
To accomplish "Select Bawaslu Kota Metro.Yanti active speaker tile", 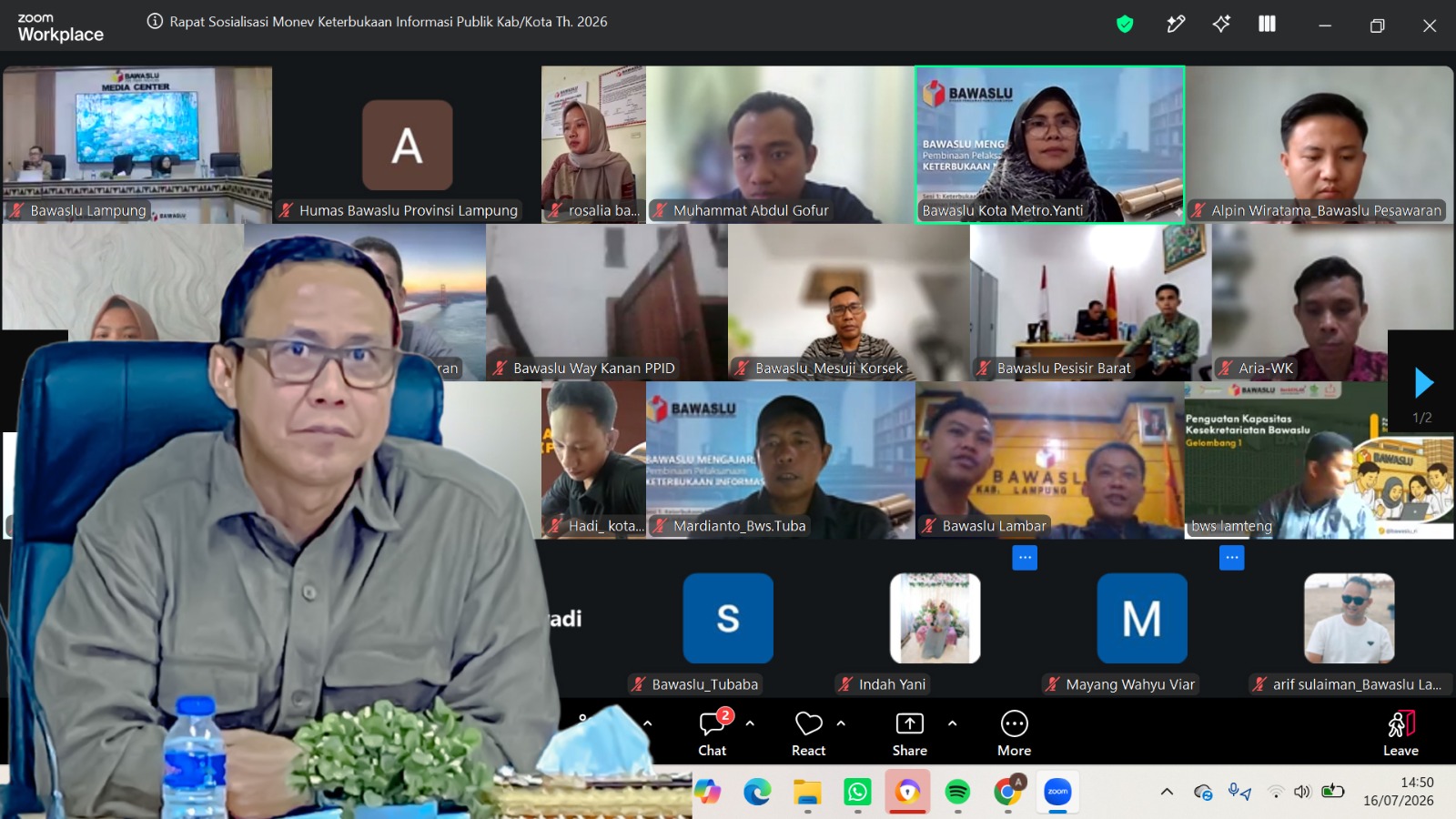I will point(1049,145).
